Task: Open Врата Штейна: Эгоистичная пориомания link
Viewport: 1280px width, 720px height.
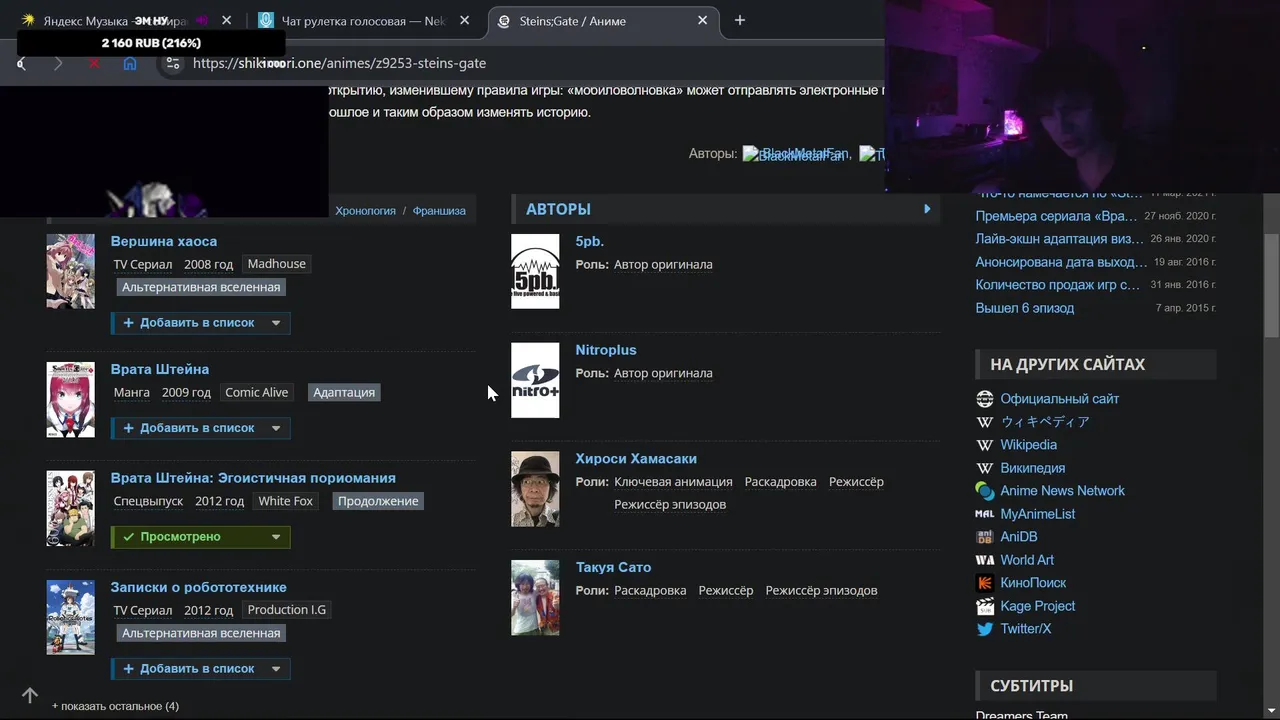Action: tap(253, 478)
